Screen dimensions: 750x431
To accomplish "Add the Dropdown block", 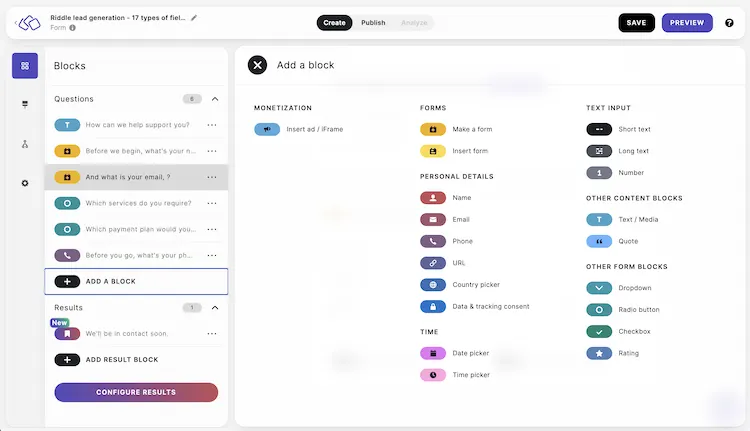I will tap(619, 288).
